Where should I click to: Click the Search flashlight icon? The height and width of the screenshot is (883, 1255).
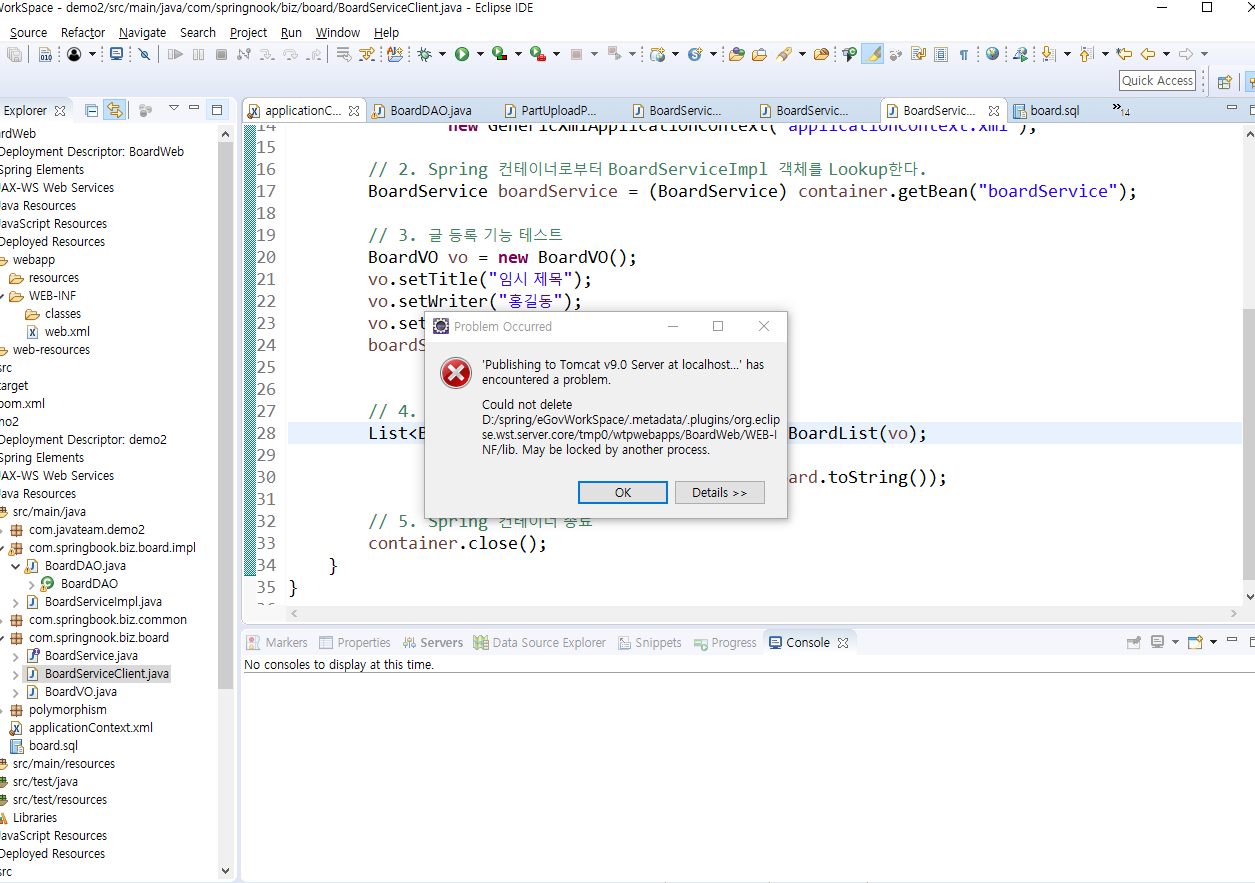(784, 54)
